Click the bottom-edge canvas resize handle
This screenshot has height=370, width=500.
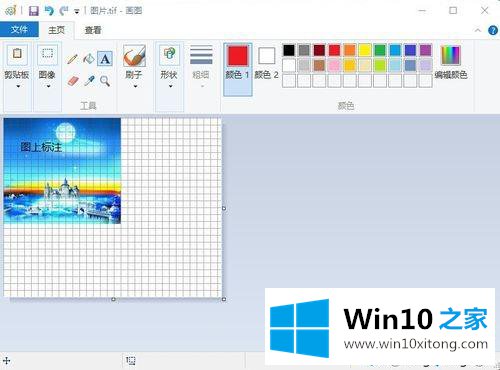pyautogui.click(x=113, y=299)
